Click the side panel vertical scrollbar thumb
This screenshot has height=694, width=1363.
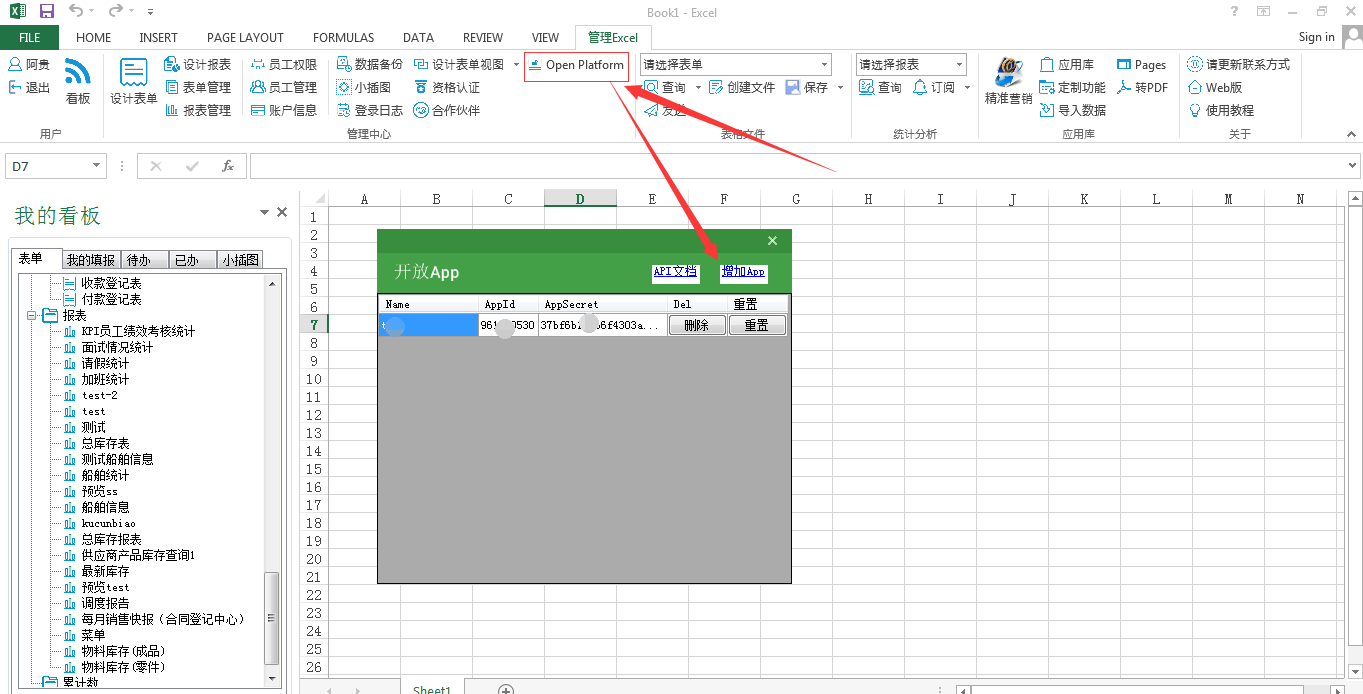272,618
